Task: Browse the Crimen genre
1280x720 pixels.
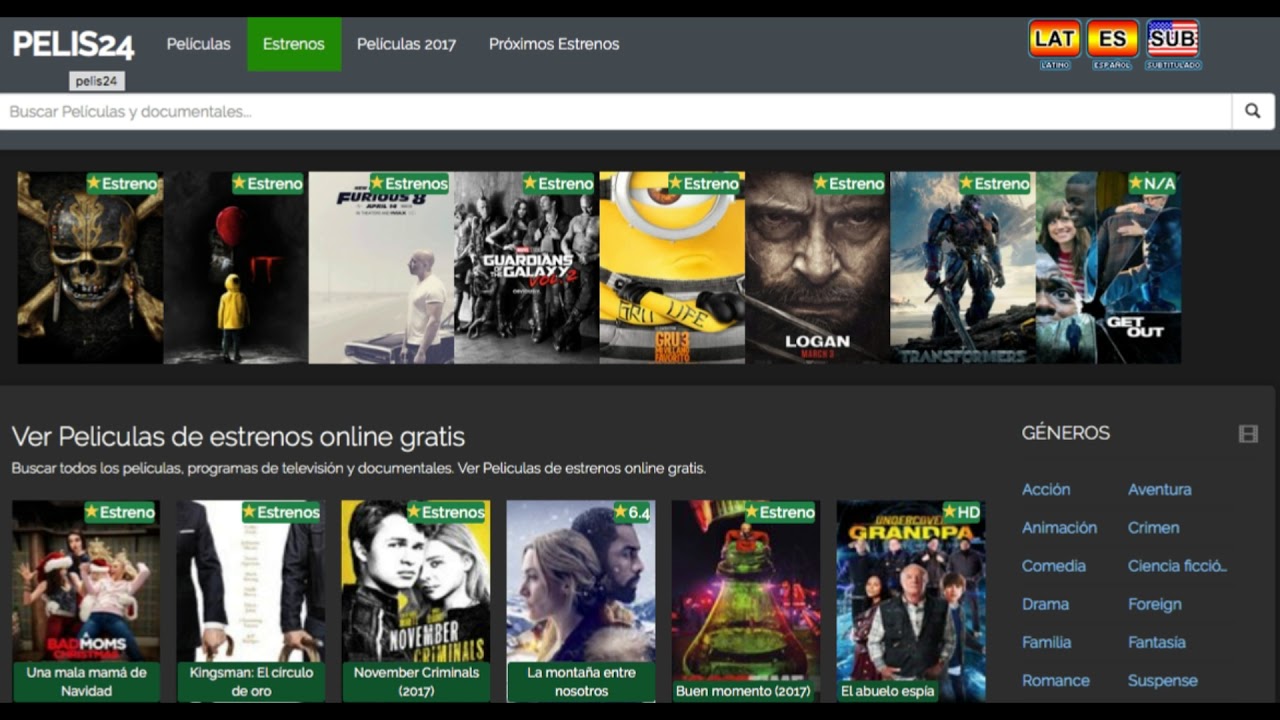Action: tap(1154, 527)
